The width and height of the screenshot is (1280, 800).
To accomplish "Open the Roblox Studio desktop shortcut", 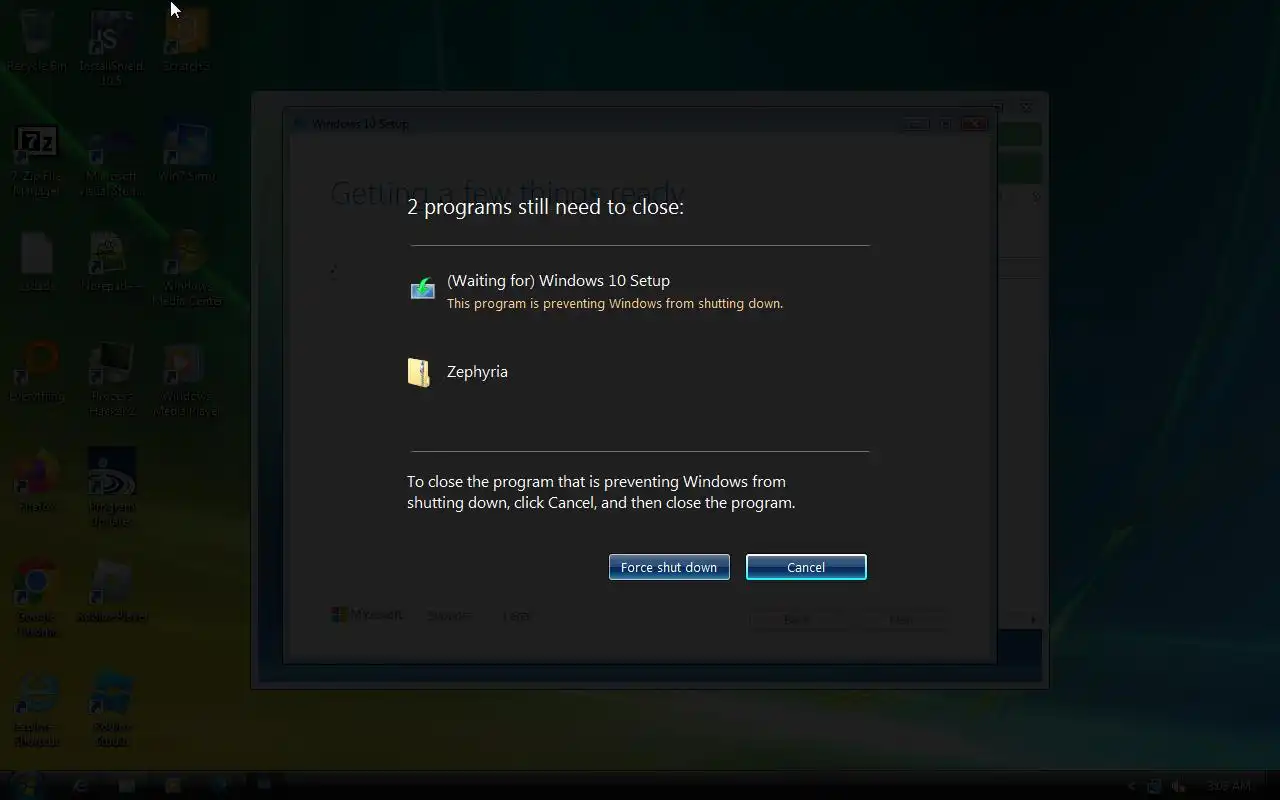I will click(112, 710).
